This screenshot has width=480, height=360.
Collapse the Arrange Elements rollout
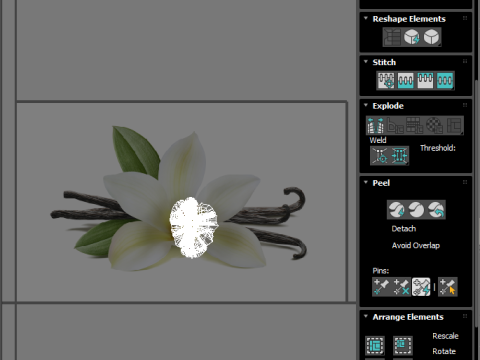[x=366, y=316]
